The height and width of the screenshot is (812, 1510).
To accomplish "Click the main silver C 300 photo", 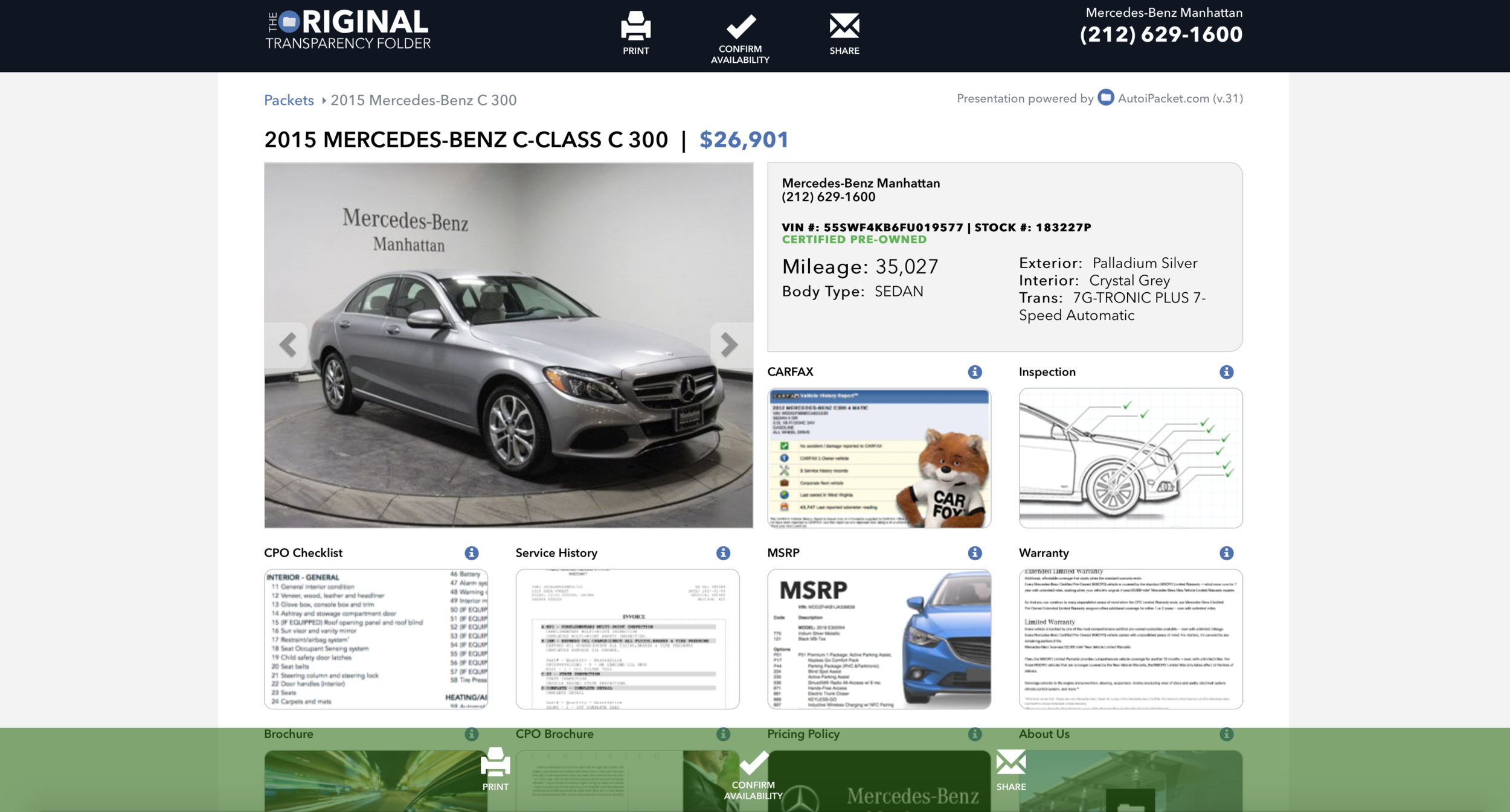I will 509,345.
